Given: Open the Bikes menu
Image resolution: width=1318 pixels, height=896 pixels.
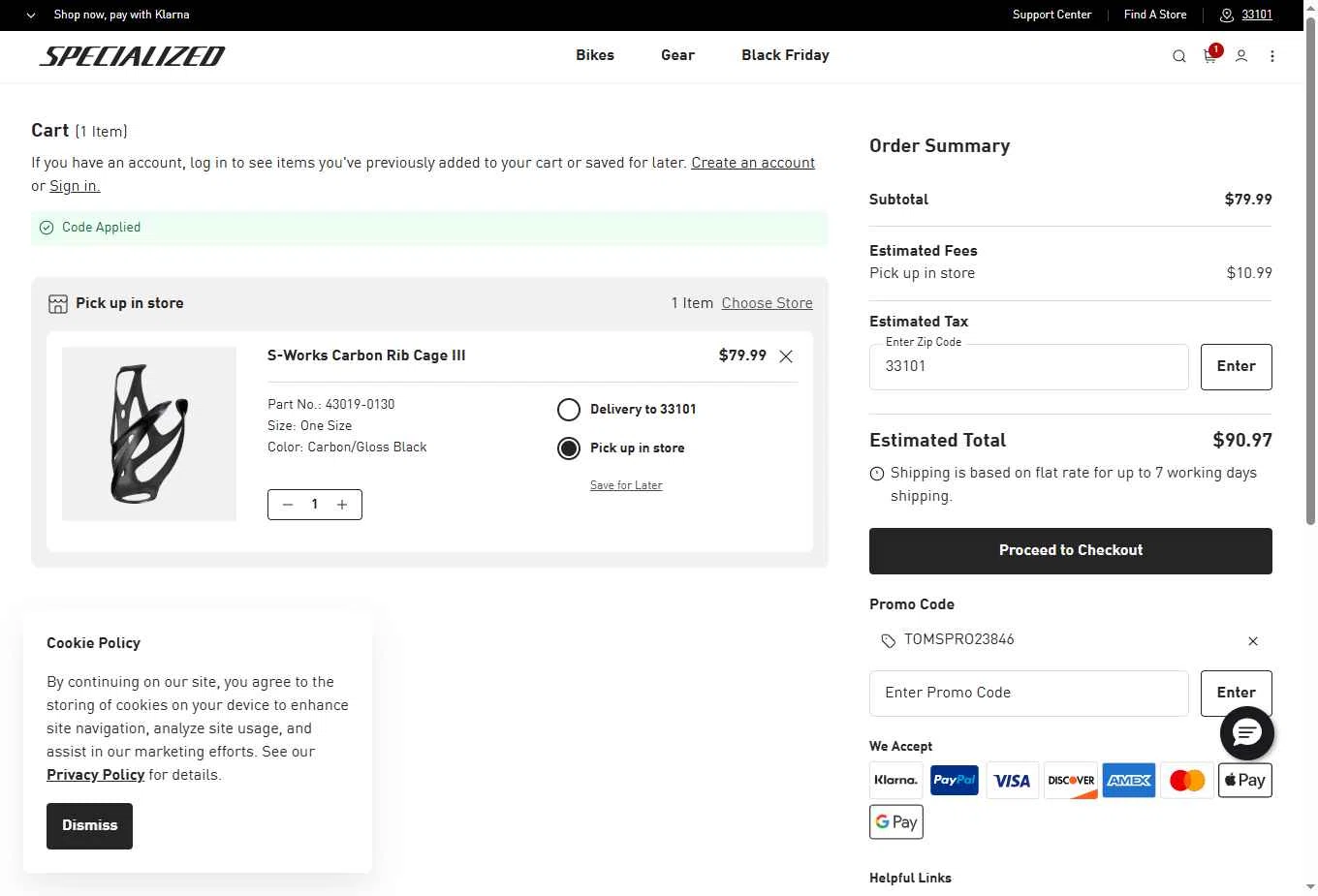Looking at the screenshot, I should (595, 55).
